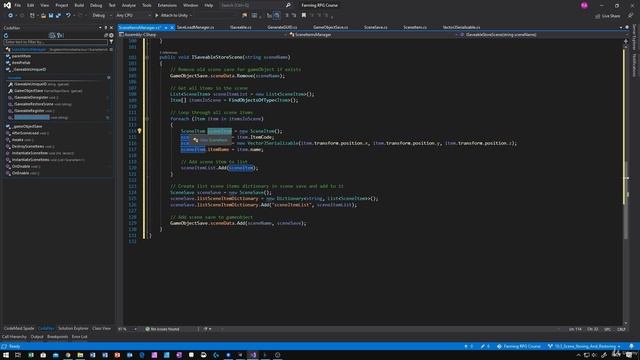Switch to the Solution Explorer tab
The width and height of the screenshot is (640, 360).
[73, 329]
